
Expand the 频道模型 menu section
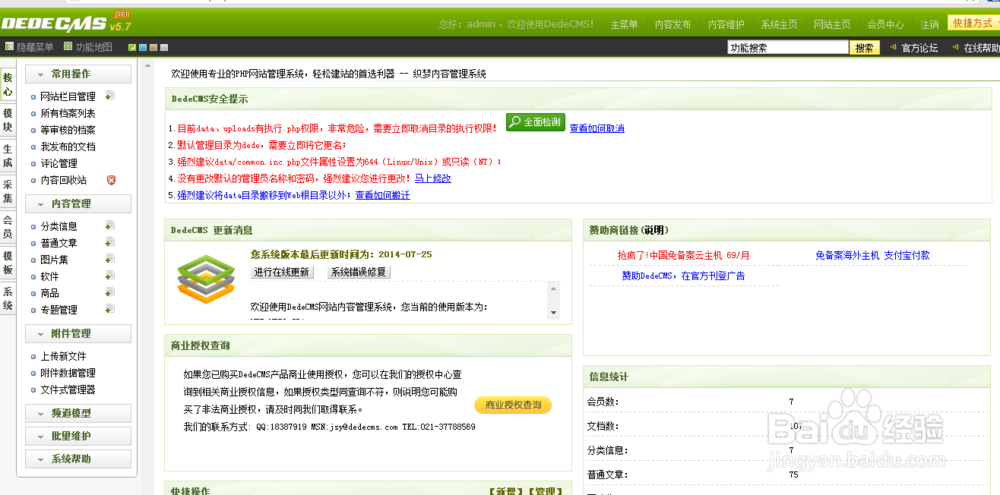(x=78, y=413)
